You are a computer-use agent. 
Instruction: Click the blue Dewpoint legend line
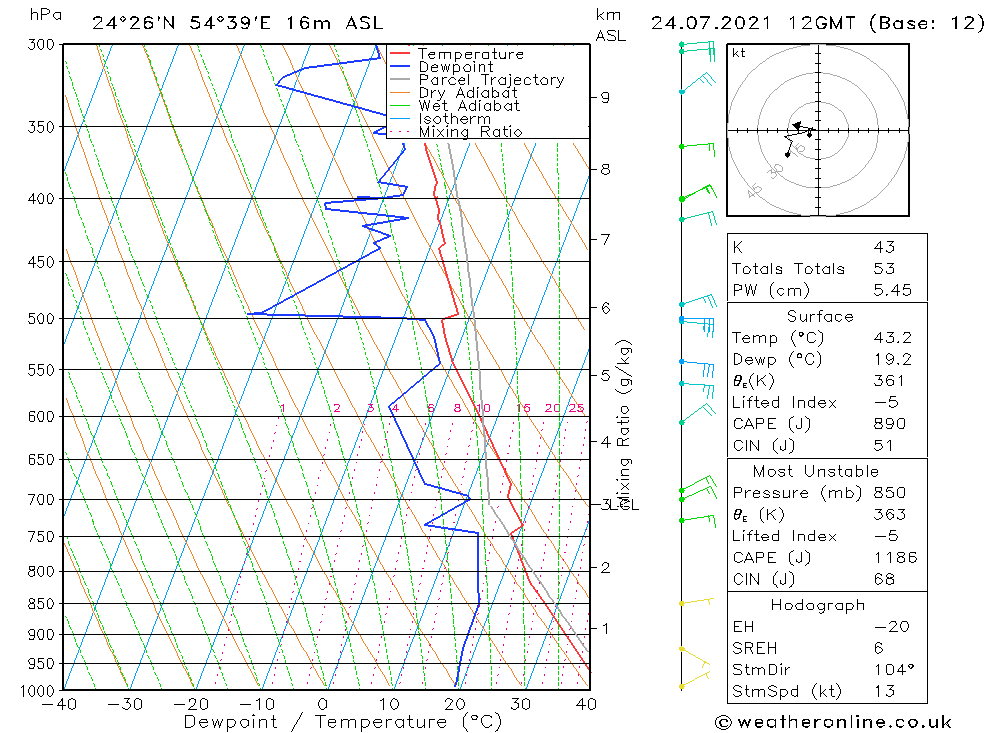(x=399, y=66)
